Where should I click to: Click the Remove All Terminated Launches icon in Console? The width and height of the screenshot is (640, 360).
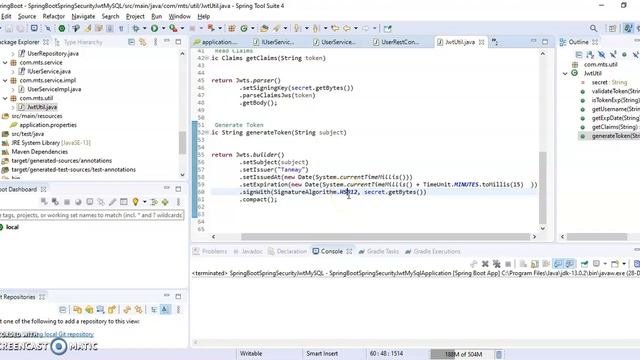click(x=497, y=264)
